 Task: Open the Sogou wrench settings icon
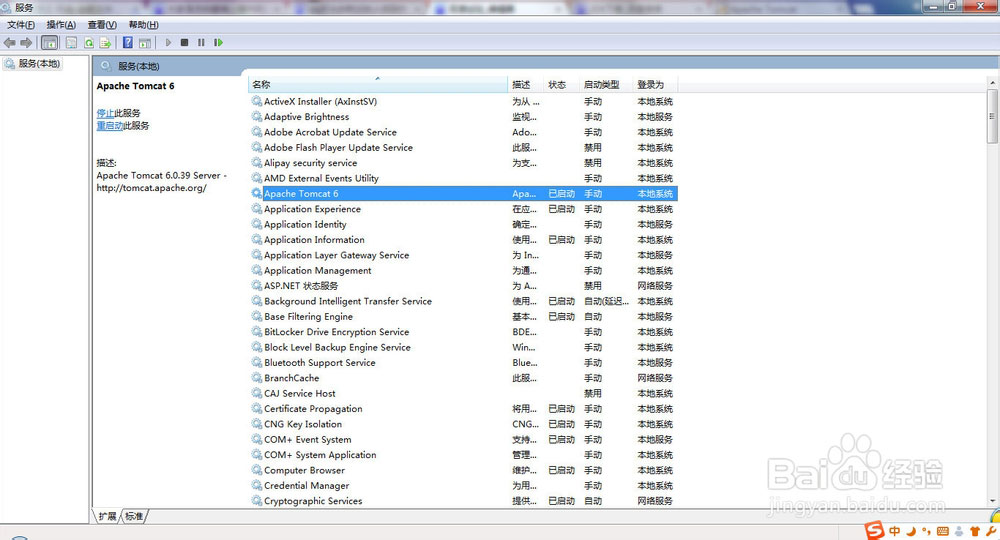[x=991, y=530]
